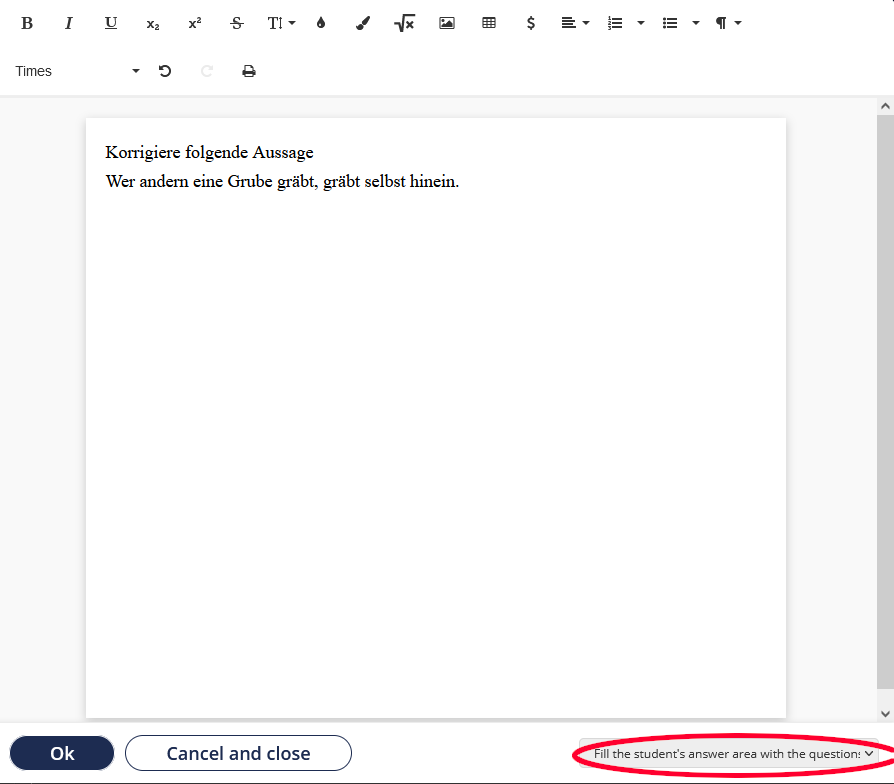894x784 pixels.
Task: Undo the last edit
Action: [x=165, y=71]
